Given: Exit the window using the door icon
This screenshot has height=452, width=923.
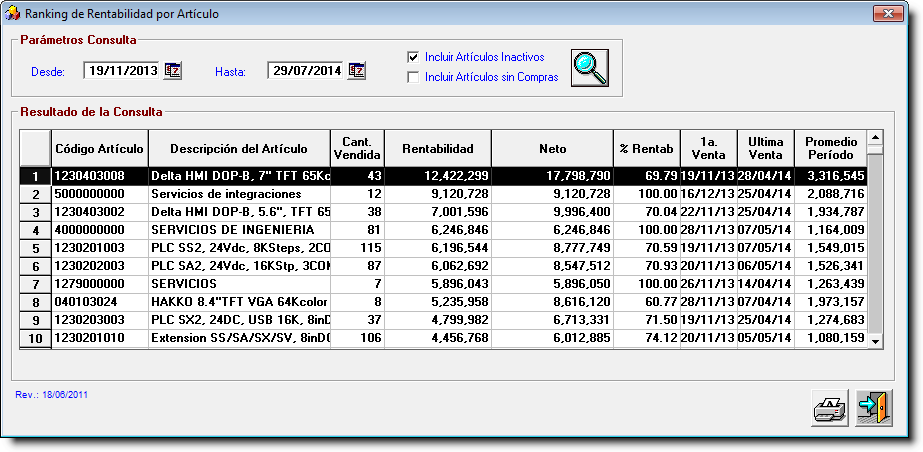Looking at the screenshot, I should click(874, 408).
